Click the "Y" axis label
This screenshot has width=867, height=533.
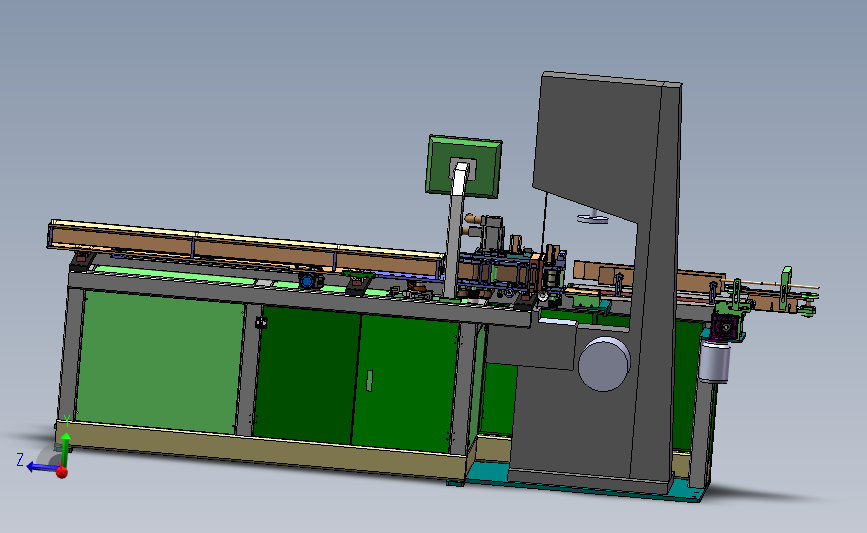coord(67,421)
